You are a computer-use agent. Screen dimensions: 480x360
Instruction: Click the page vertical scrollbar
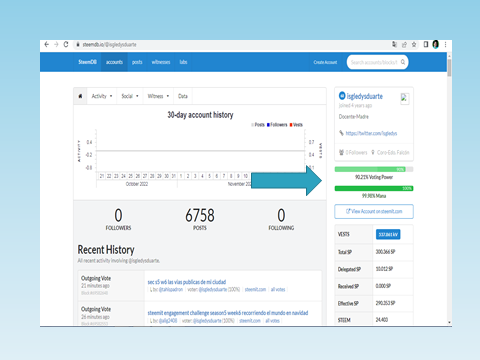[449, 68]
